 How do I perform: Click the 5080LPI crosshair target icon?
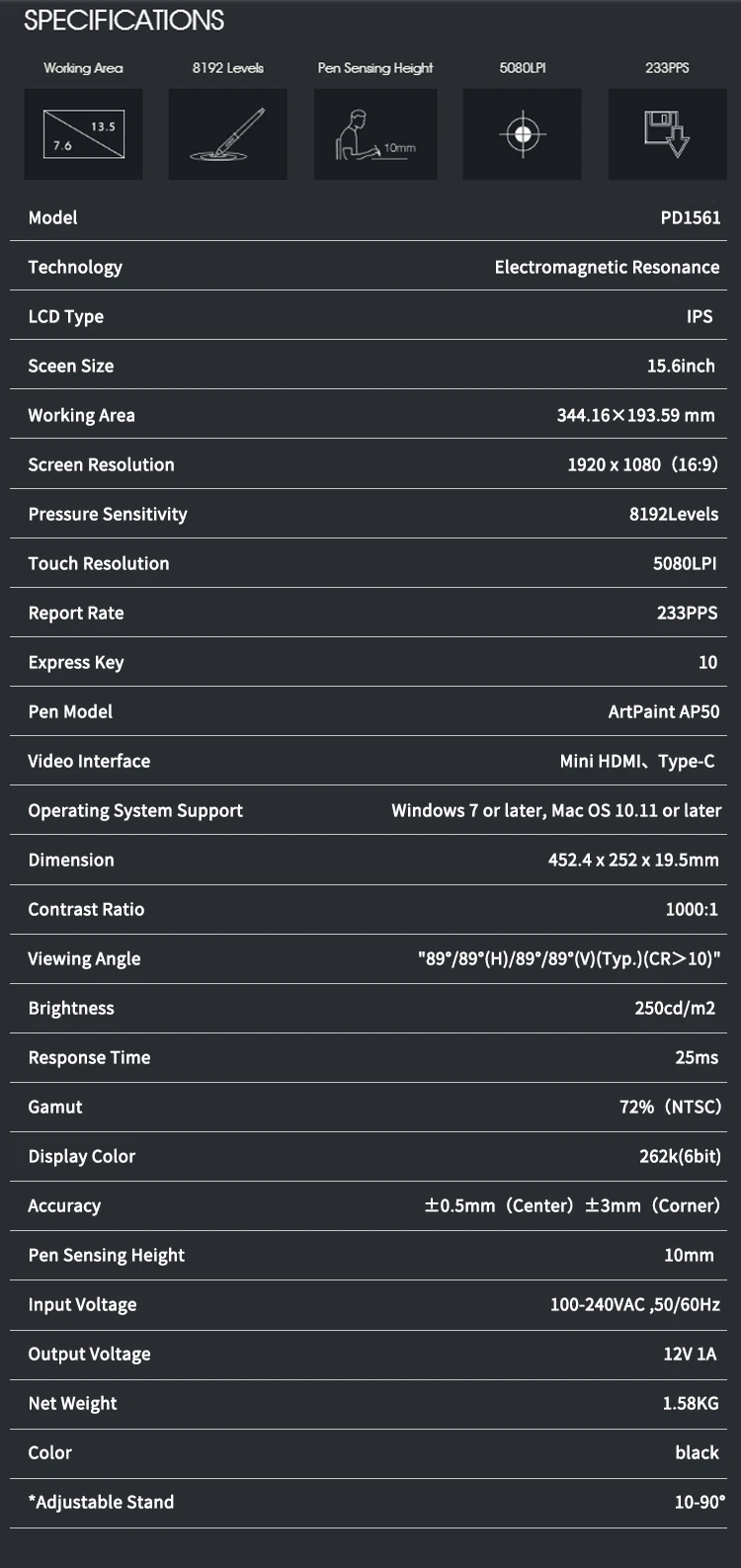click(524, 134)
